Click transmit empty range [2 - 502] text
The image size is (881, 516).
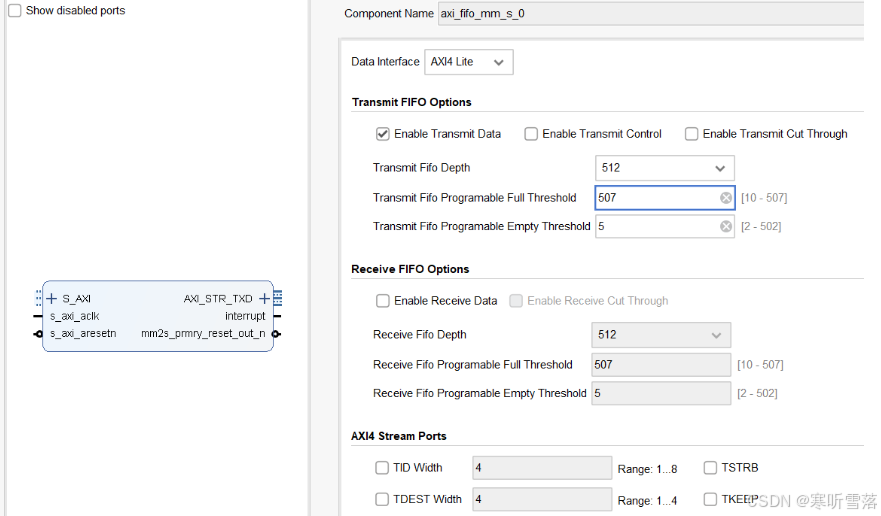[x=761, y=227]
